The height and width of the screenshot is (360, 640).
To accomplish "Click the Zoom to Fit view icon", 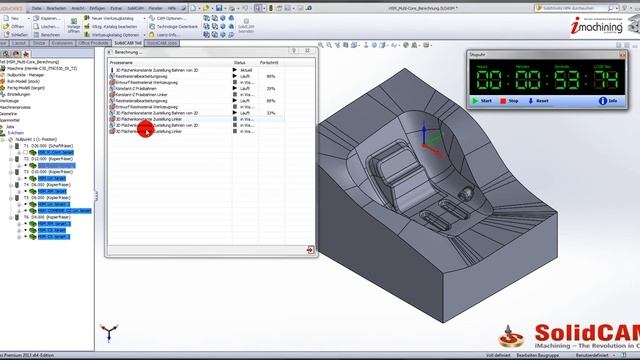I will click(x=321, y=45).
